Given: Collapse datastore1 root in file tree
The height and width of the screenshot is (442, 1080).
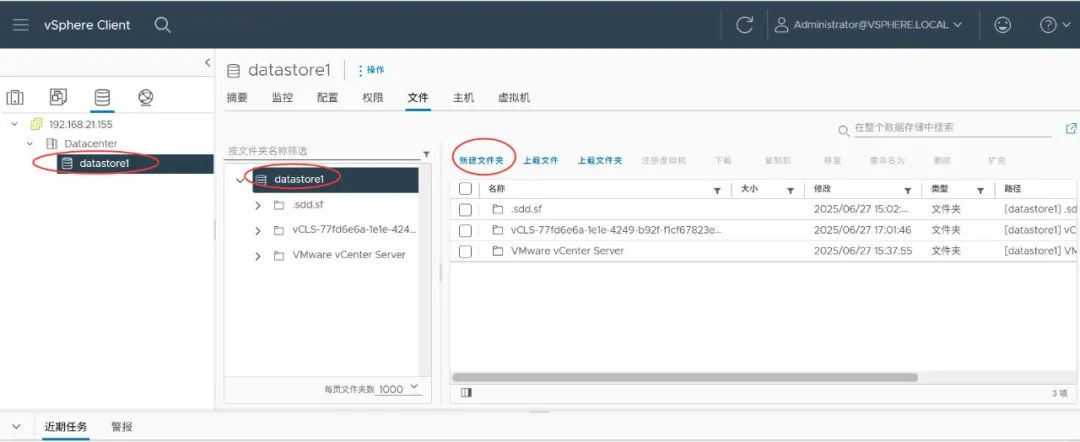Looking at the screenshot, I should [240, 180].
